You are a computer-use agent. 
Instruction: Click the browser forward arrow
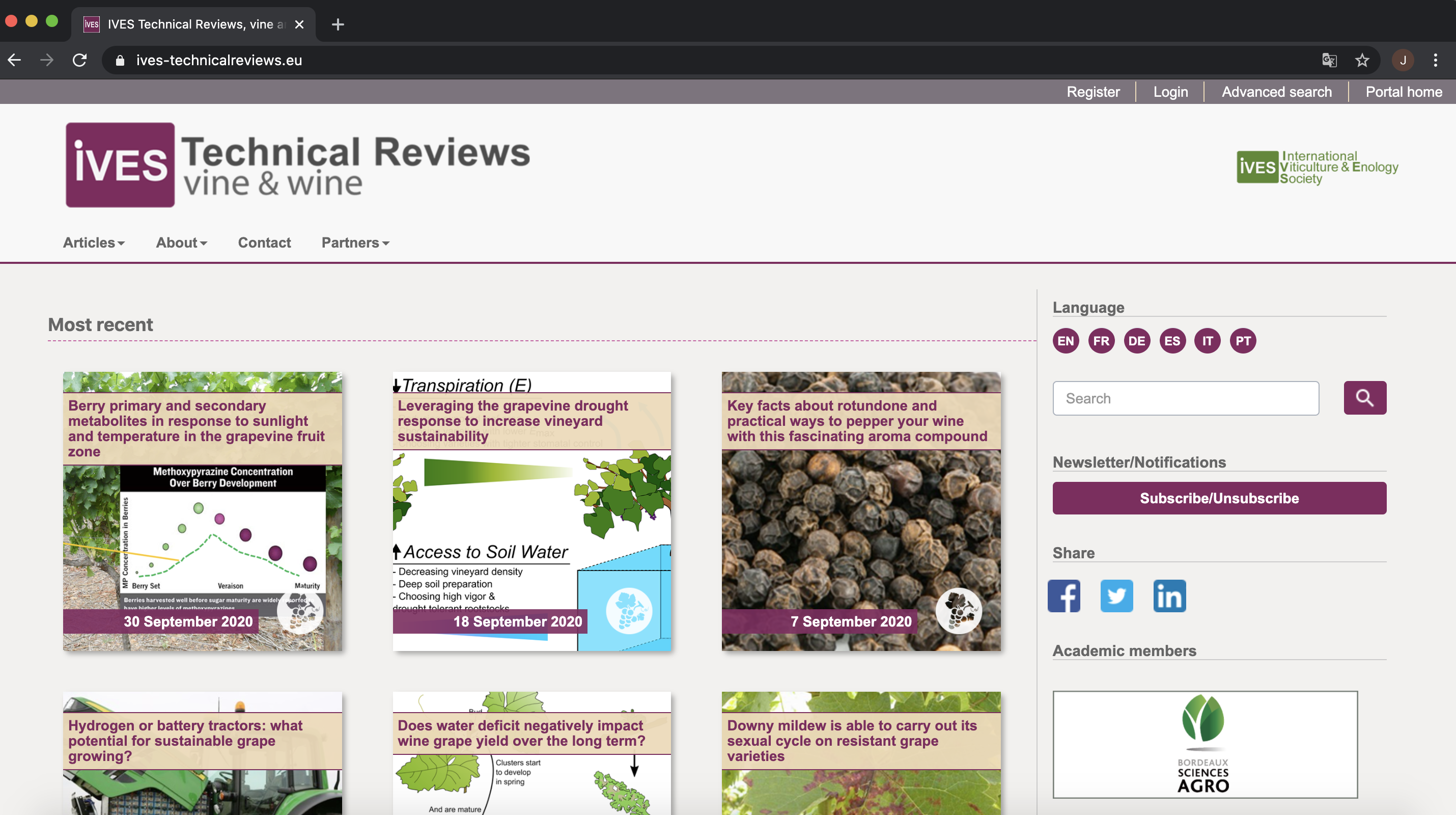point(47,60)
